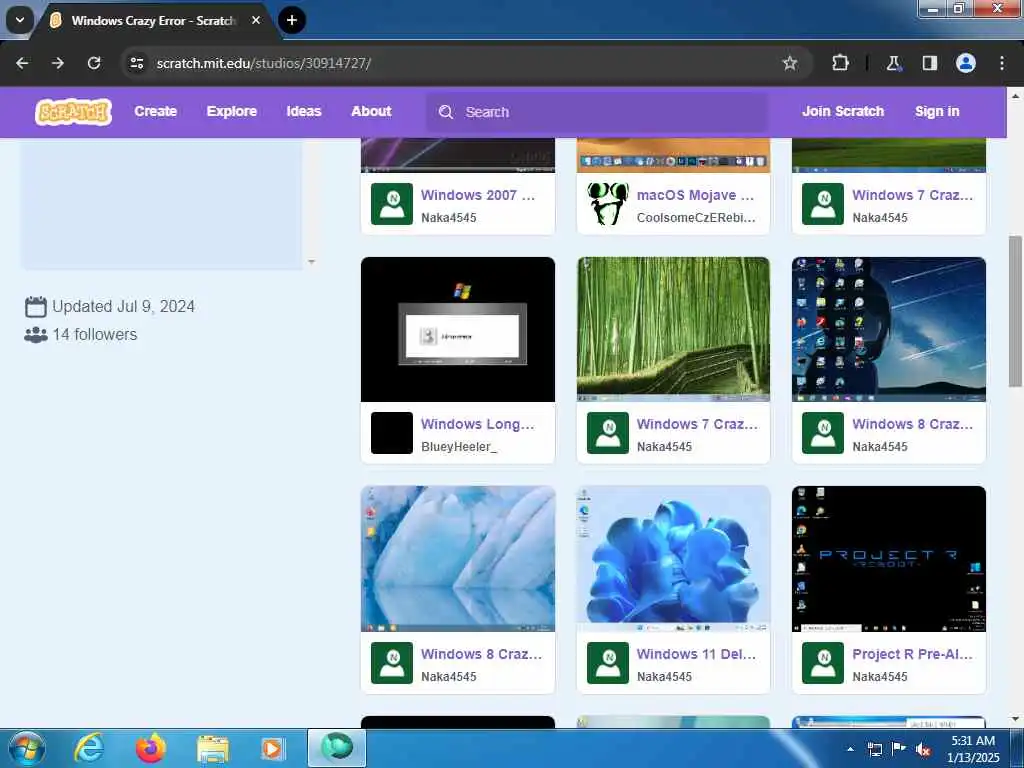The image size is (1024, 768).
Task: Open Windows Media Player in taskbar
Action: (272, 748)
